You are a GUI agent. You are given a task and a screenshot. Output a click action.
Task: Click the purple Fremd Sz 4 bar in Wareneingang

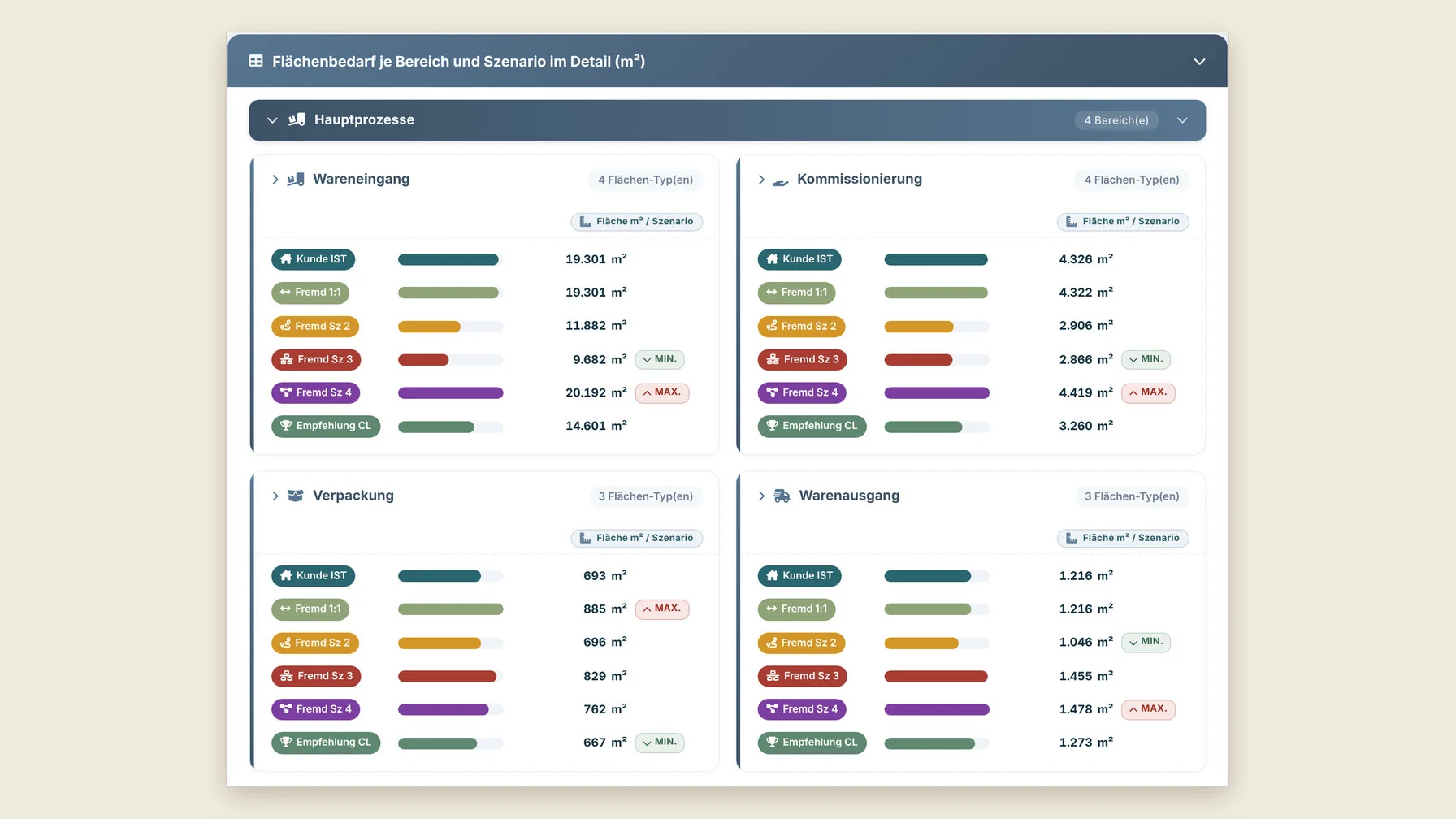coord(451,393)
